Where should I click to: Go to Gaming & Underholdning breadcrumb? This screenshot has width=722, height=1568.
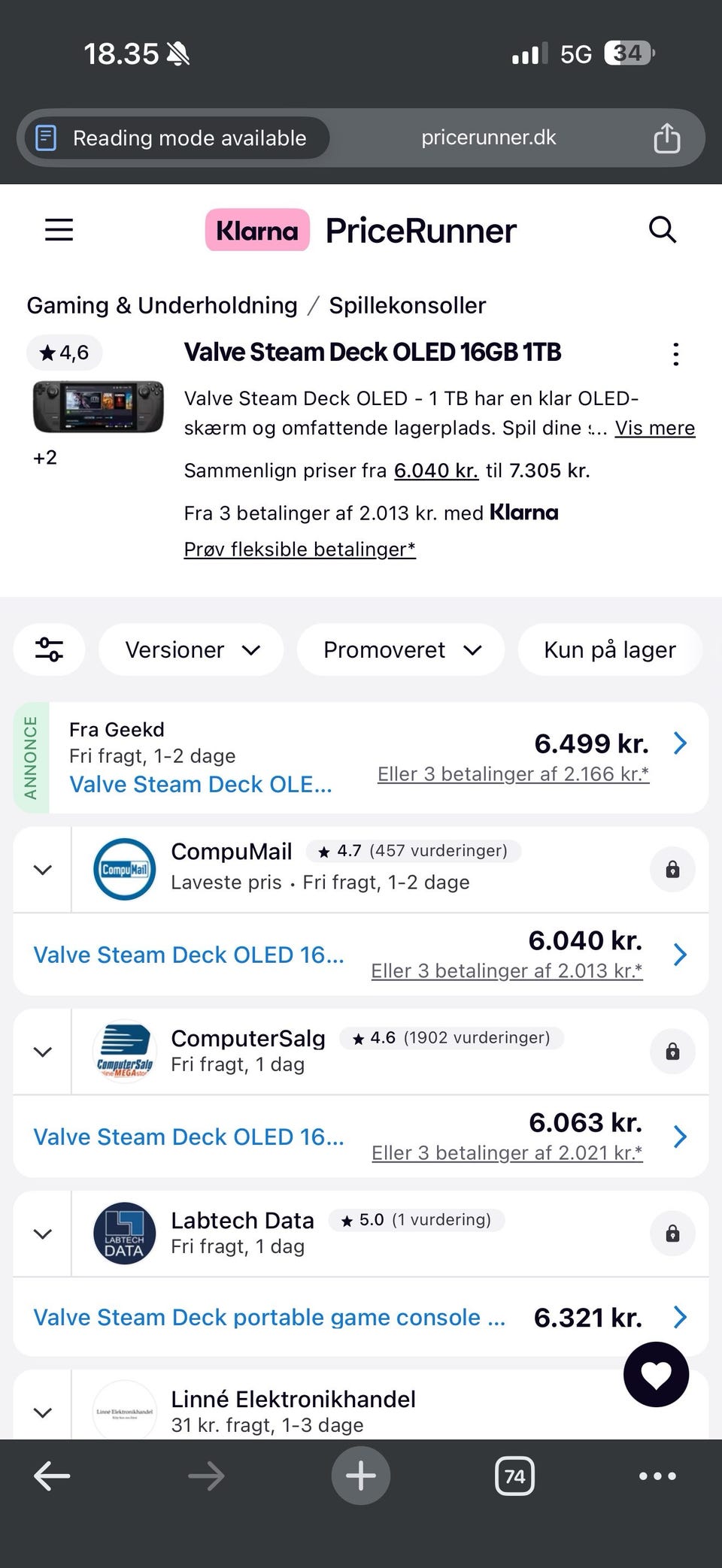pos(162,305)
